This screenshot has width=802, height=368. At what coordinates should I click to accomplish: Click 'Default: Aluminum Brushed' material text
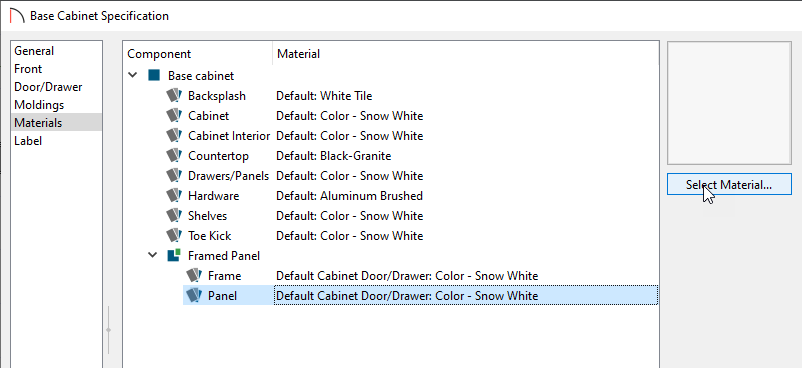(x=349, y=196)
